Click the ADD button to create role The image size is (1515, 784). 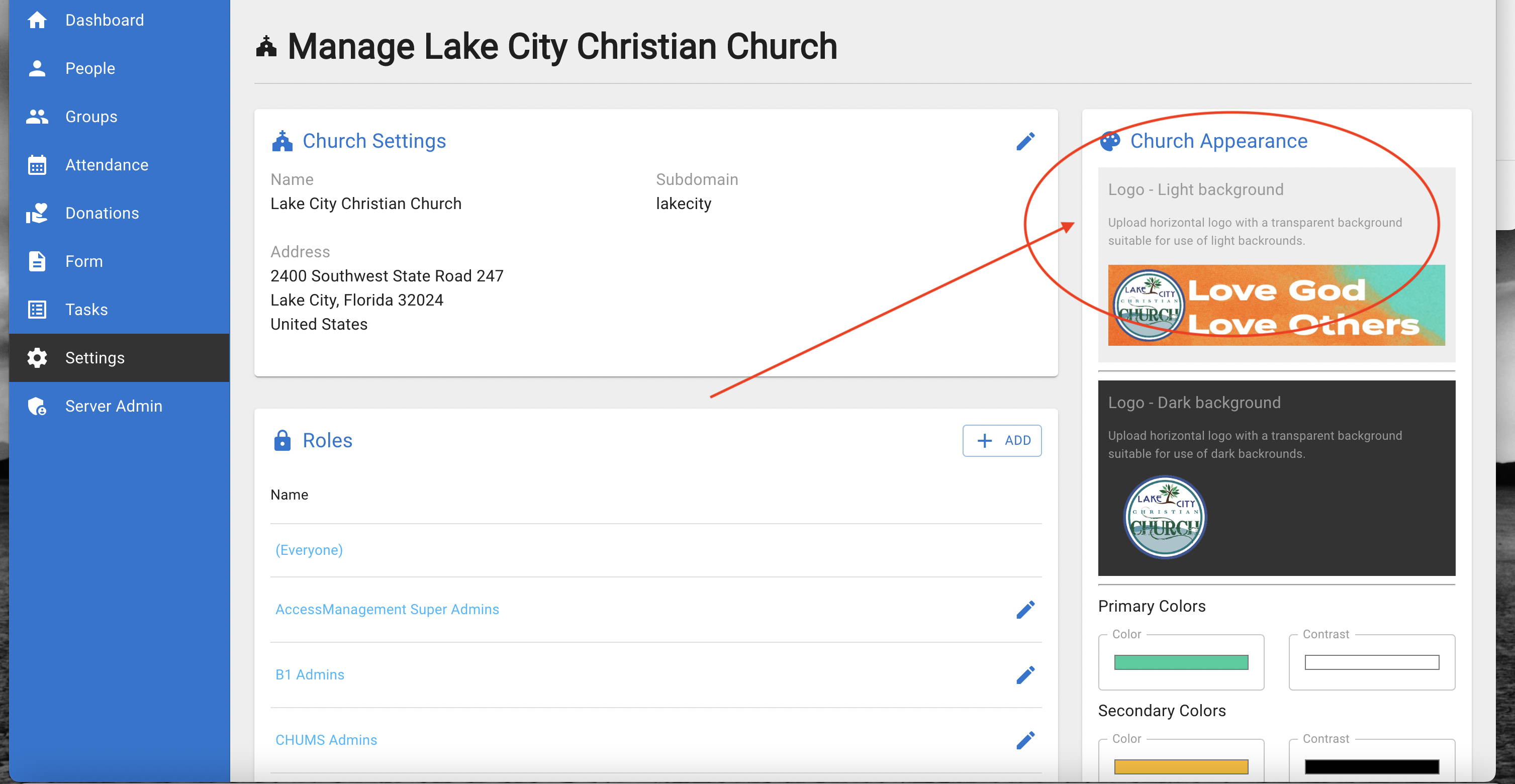tap(1002, 440)
